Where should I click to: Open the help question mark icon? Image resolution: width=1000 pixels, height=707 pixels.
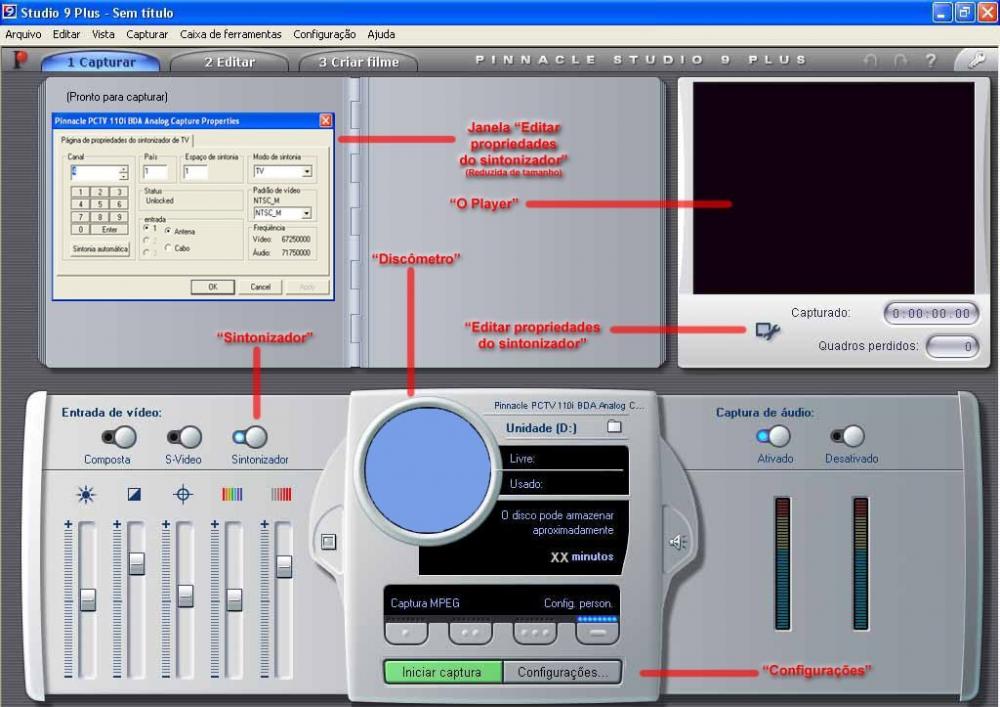click(x=930, y=61)
